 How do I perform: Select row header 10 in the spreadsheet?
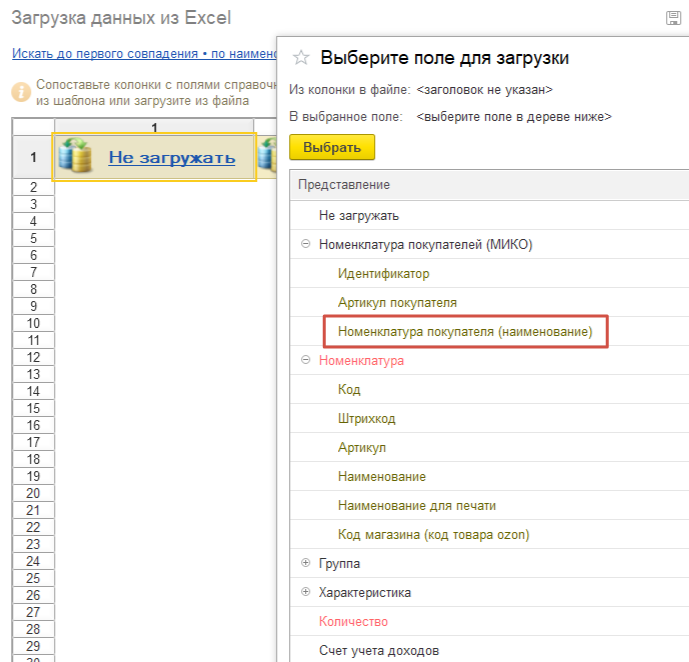[33, 323]
